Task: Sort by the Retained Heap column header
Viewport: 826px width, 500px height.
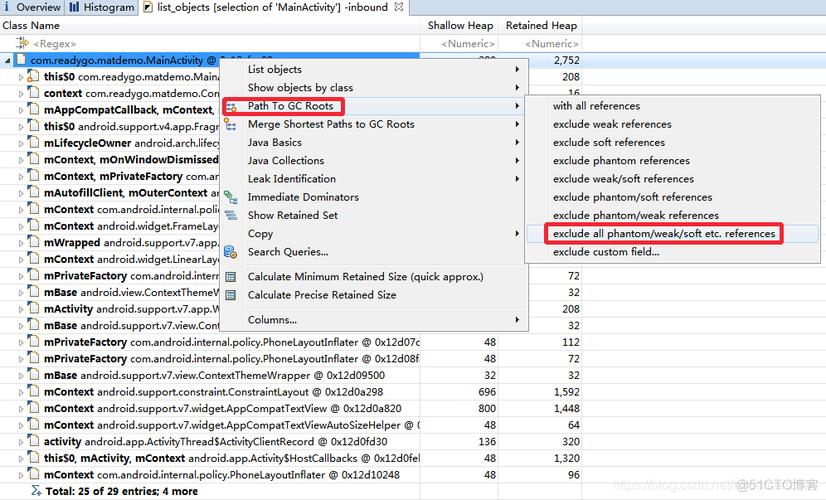Action: pyautogui.click(x=541, y=25)
